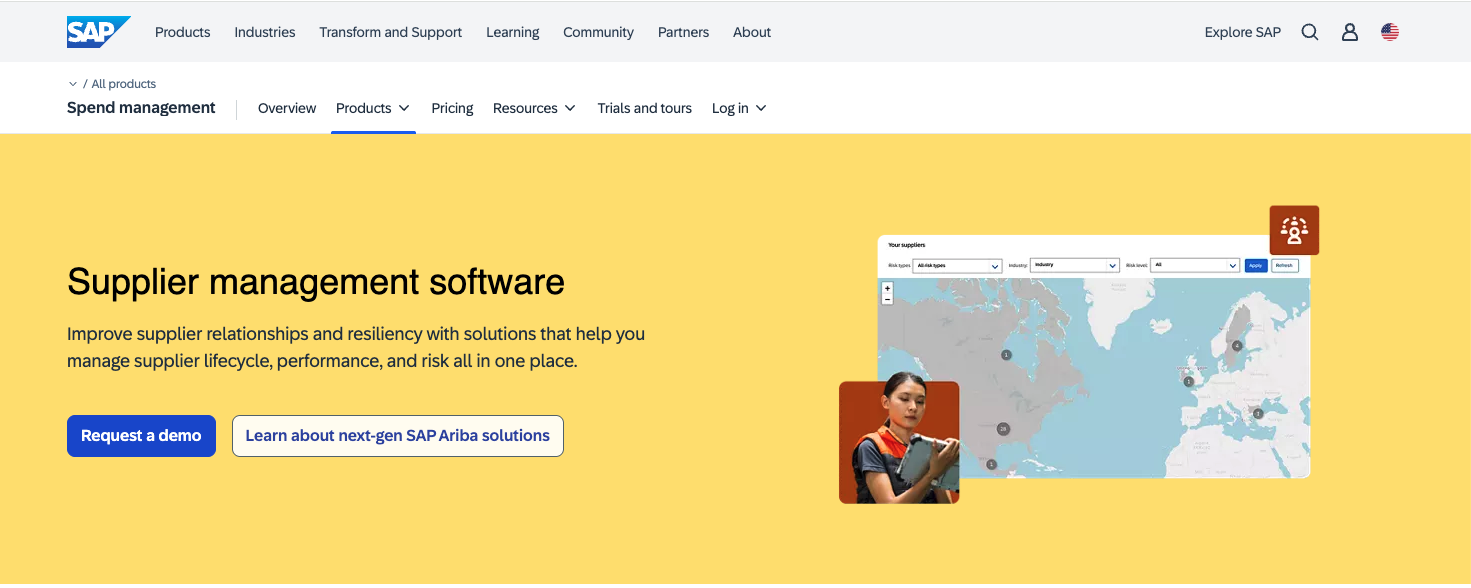Collapse the breadcrumb chevron before All products
The width and height of the screenshot is (1471, 588).
click(73, 84)
